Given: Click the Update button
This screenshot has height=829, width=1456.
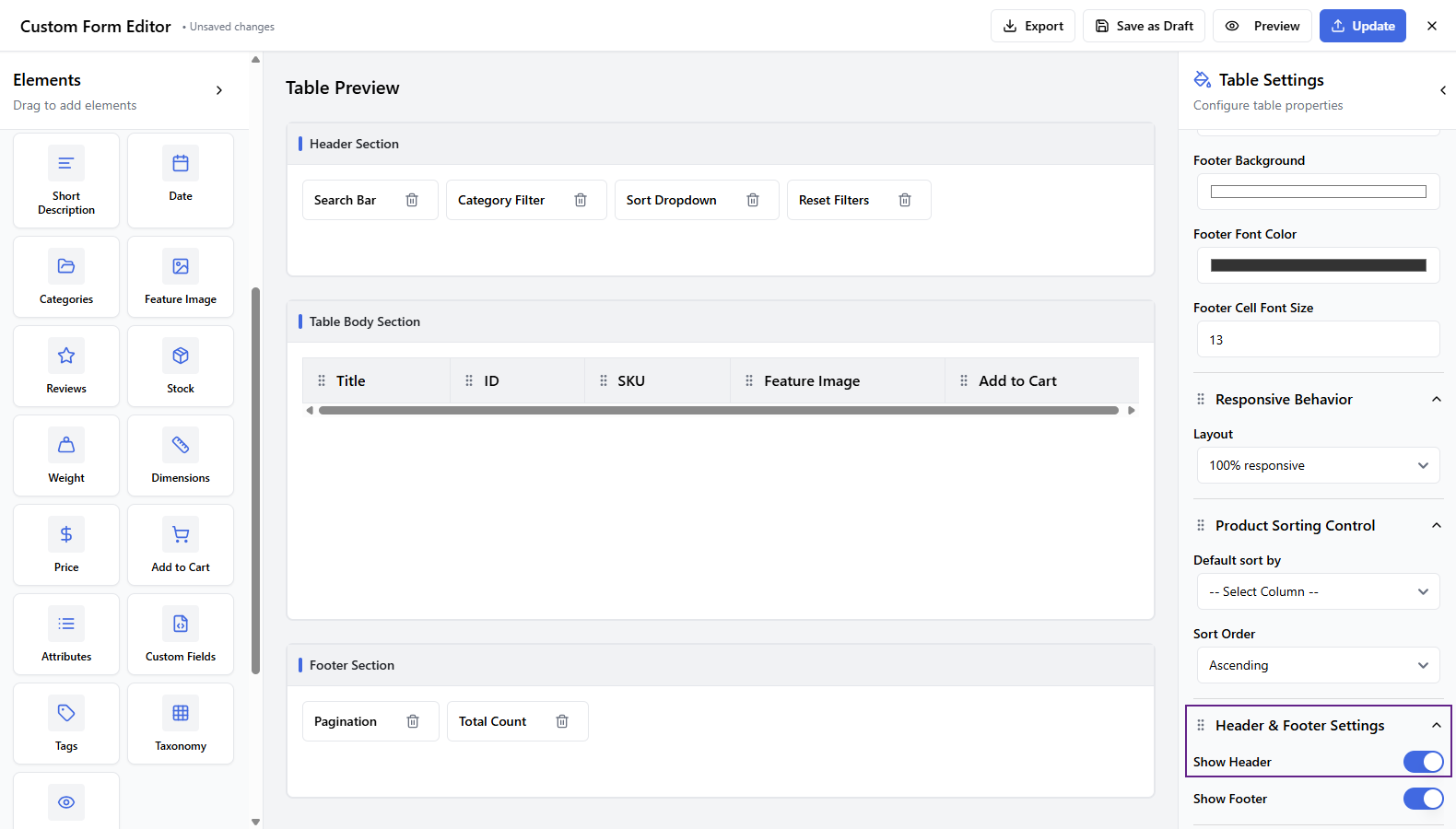Looking at the screenshot, I should (1362, 26).
